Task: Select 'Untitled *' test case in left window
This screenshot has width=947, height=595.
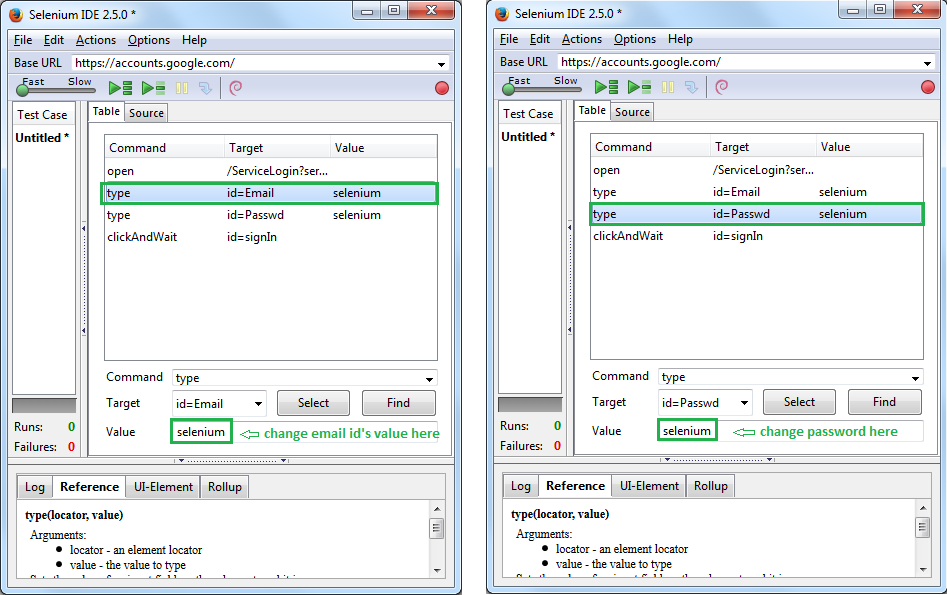Action: [42, 138]
